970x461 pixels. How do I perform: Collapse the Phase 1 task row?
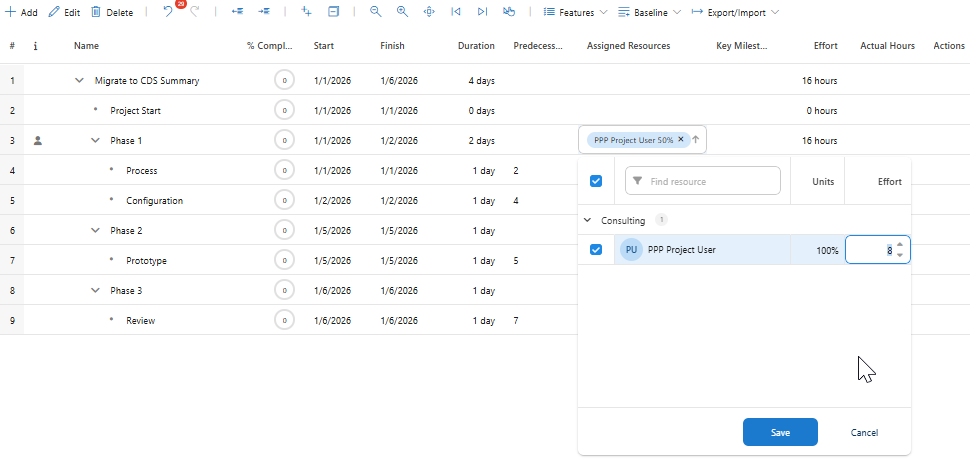[x=96, y=141]
